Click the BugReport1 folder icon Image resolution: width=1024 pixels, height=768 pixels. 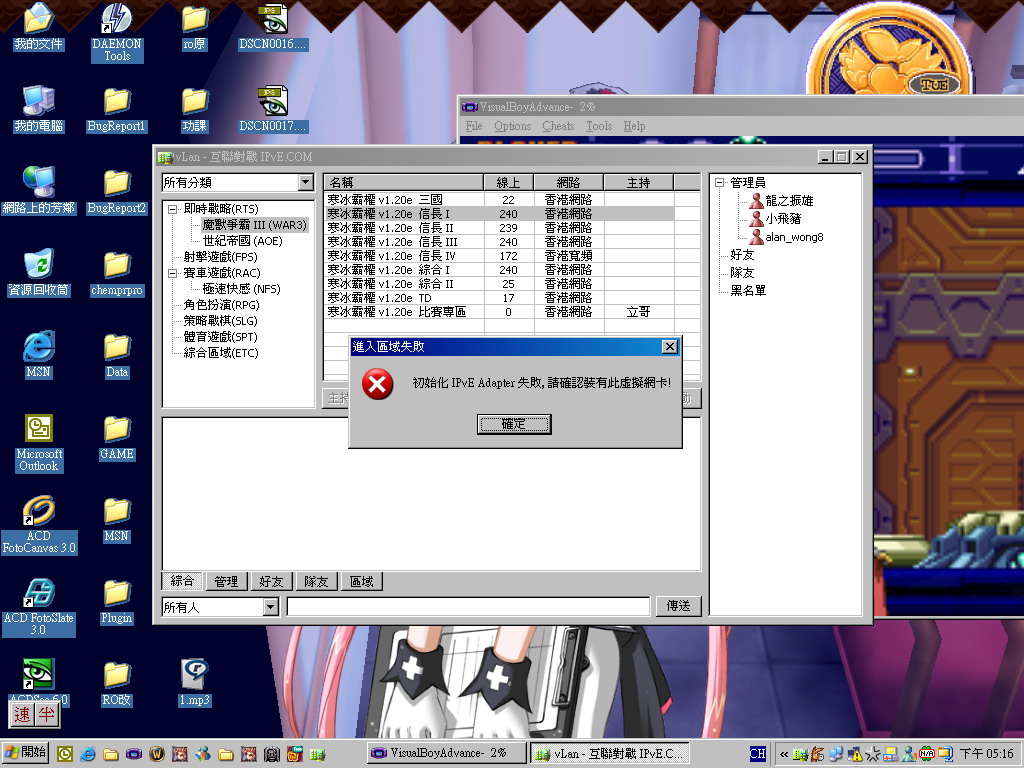117,110
